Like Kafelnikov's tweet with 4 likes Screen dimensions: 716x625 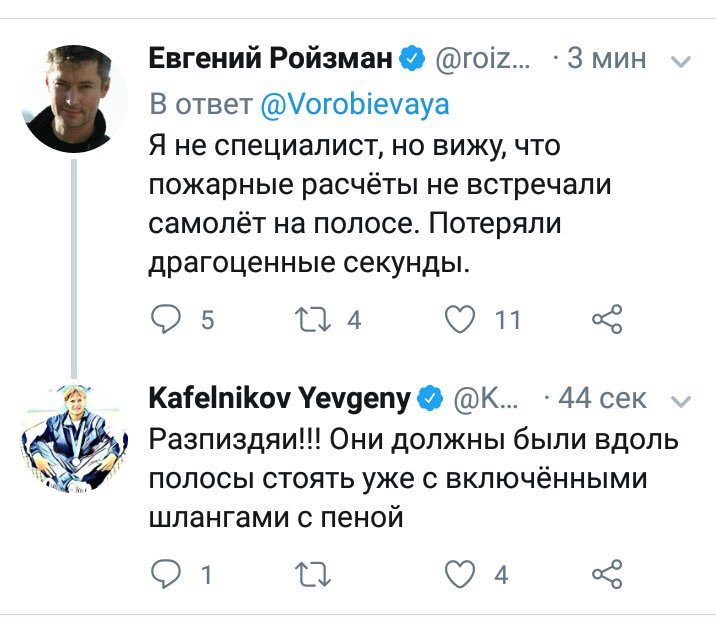pyautogui.click(x=460, y=574)
